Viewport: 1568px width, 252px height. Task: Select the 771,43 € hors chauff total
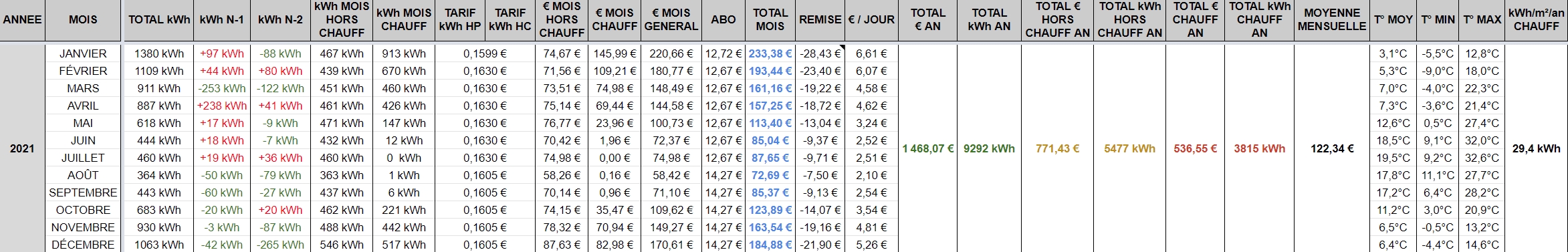point(1057,148)
